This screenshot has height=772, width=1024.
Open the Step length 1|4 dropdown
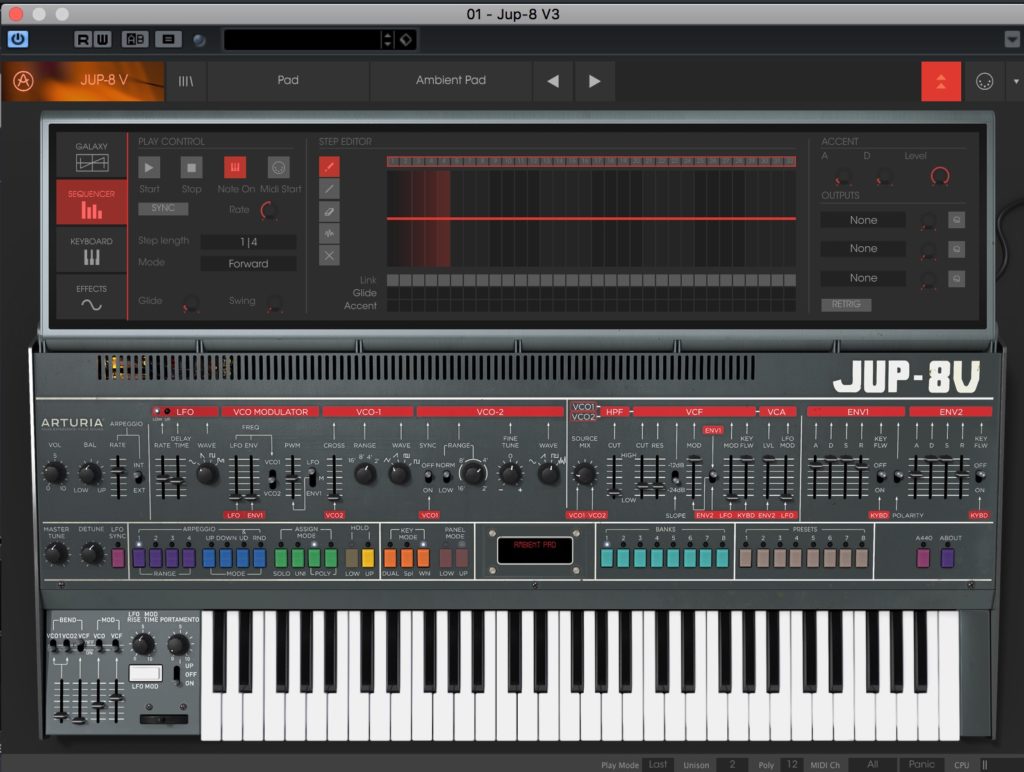pyautogui.click(x=248, y=242)
